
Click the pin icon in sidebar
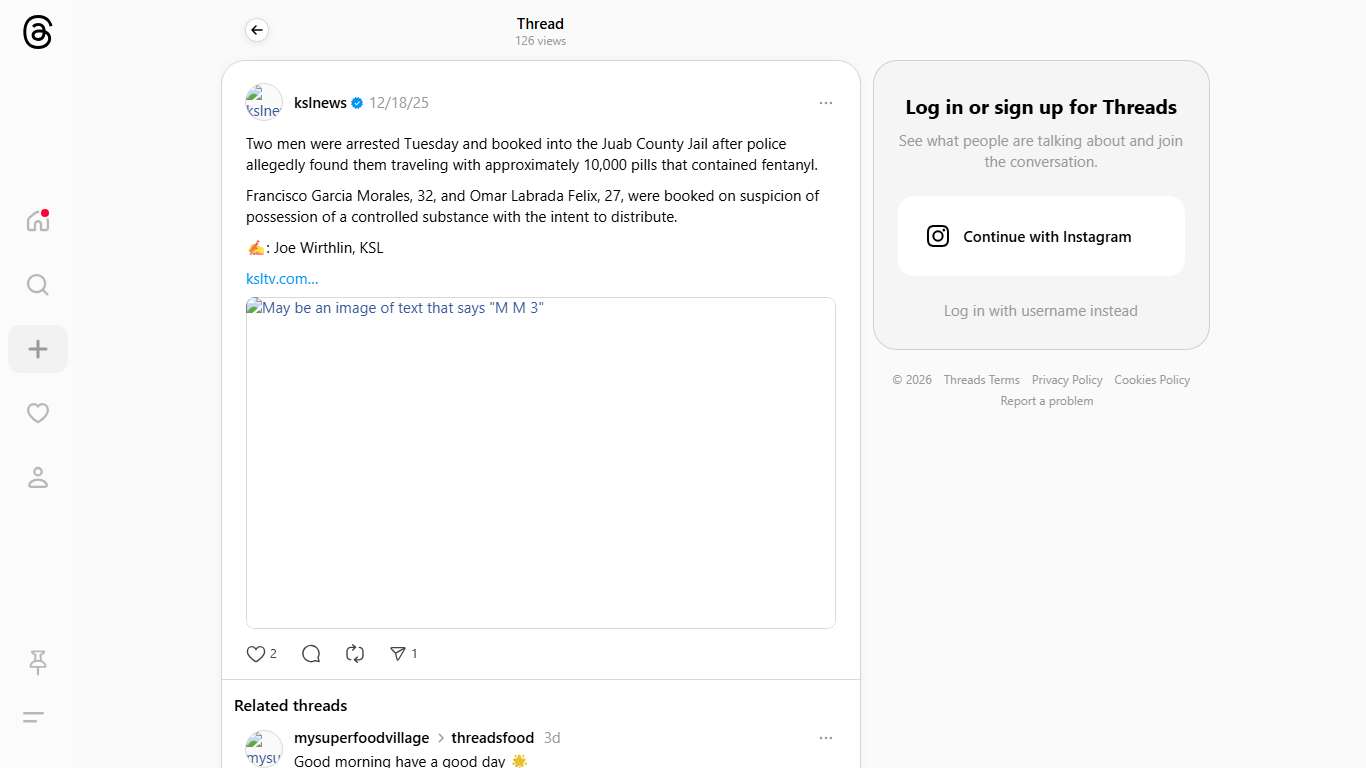tap(38, 661)
